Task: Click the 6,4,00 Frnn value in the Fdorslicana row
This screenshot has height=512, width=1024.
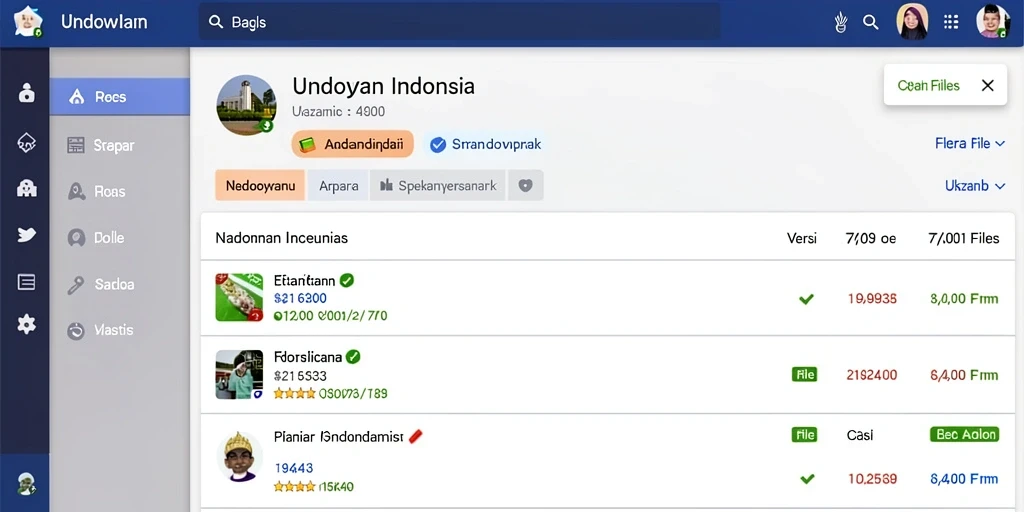Action: (x=964, y=376)
